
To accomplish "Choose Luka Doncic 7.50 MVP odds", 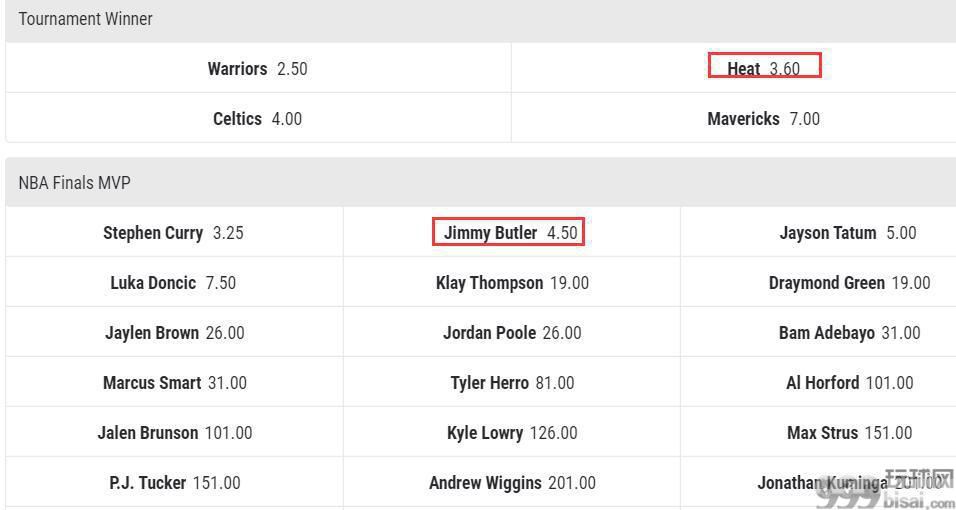I will coord(174,282).
